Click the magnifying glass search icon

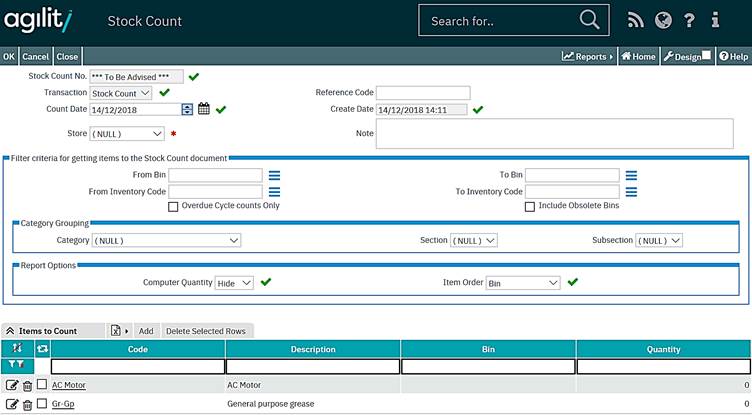(x=590, y=20)
